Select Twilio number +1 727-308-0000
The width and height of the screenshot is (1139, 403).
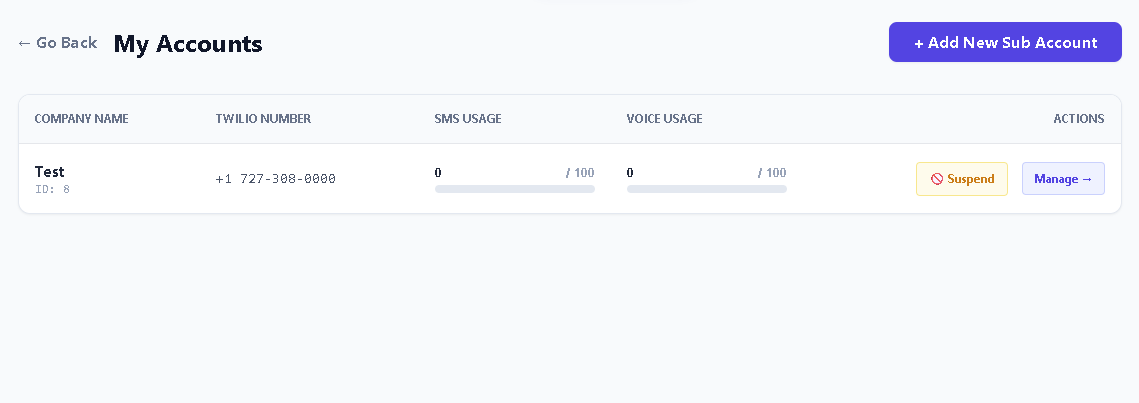275,179
